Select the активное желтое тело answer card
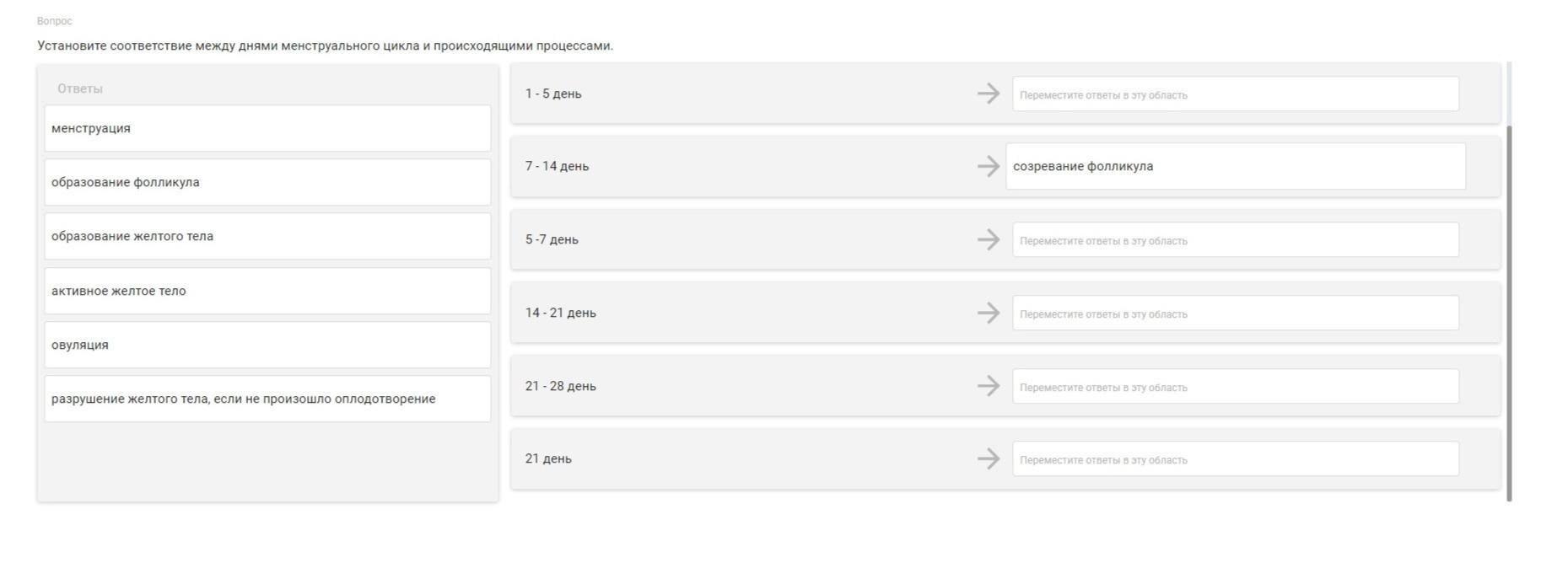Image resolution: width=1568 pixels, height=568 pixels. click(x=267, y=291)
